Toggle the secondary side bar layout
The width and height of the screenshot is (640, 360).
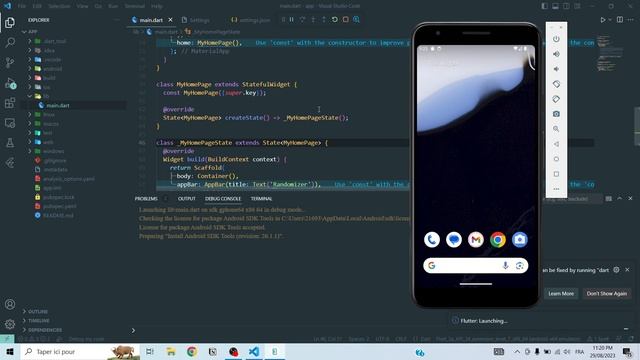pos(566,6)
